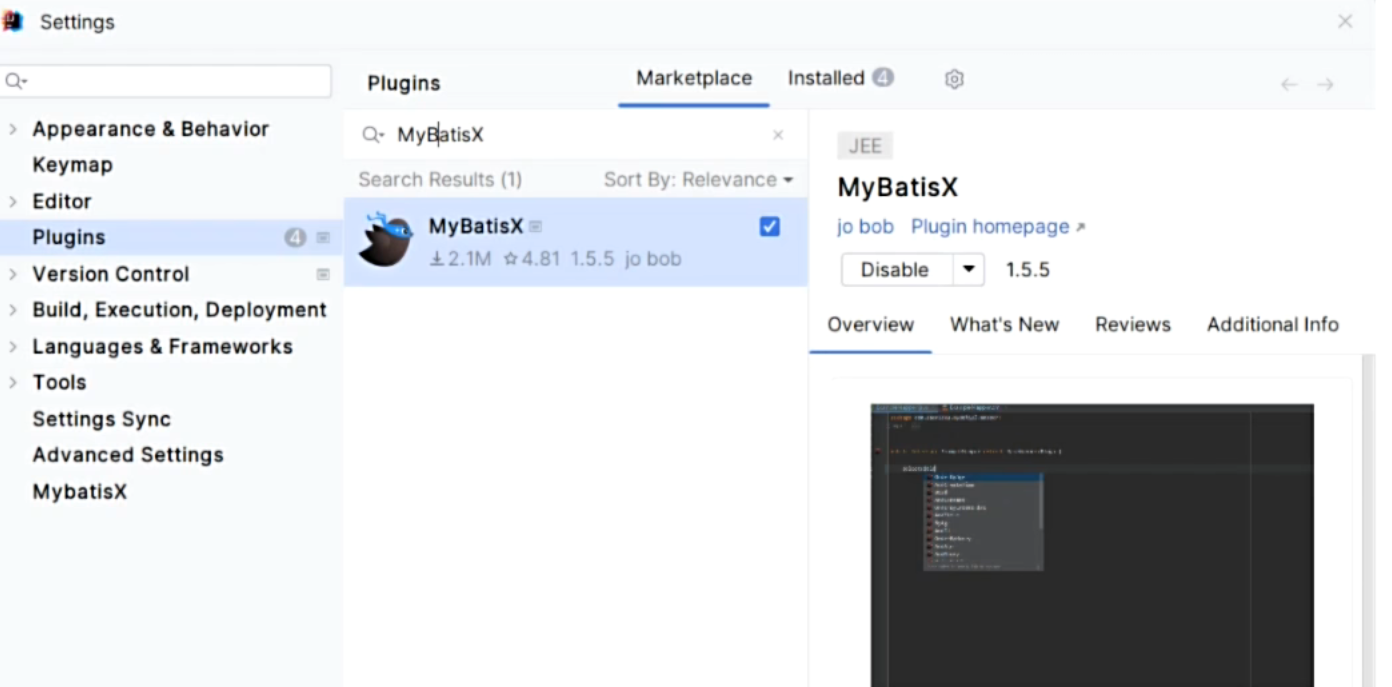The image size is (1392, 687).
Task: Click the project-level icon beside Plugins
Action: pyautogui.click(x=323, y=238)
